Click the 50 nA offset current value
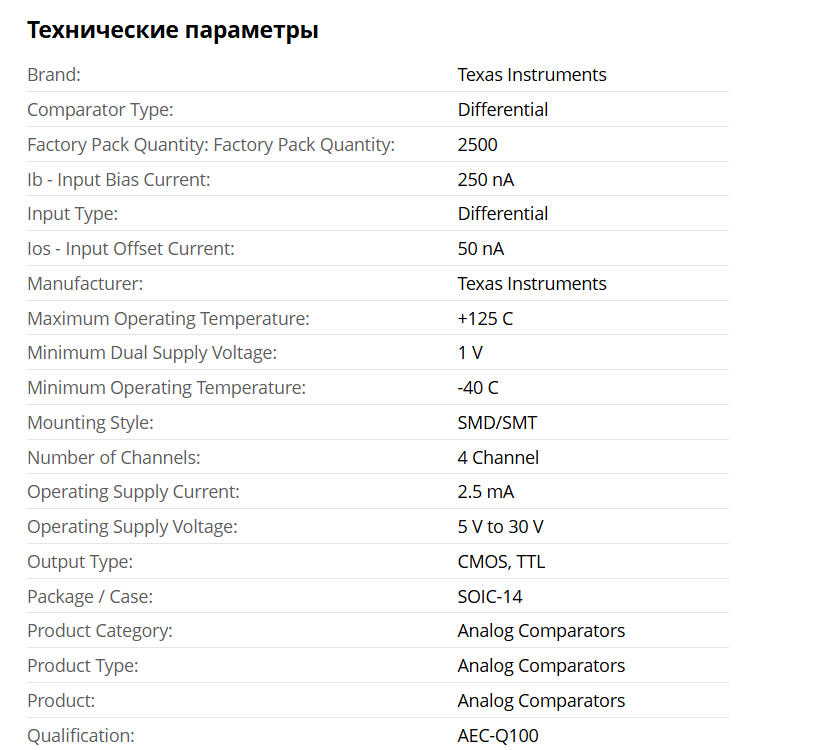 coord(481,249)
